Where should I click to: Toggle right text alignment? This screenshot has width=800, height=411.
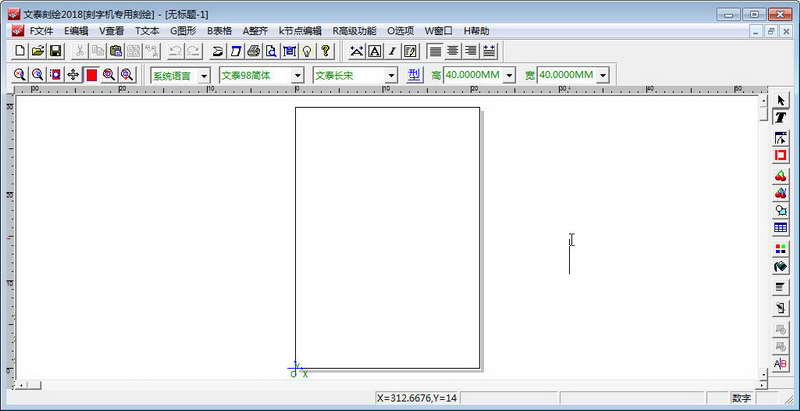tap(470, 51)
